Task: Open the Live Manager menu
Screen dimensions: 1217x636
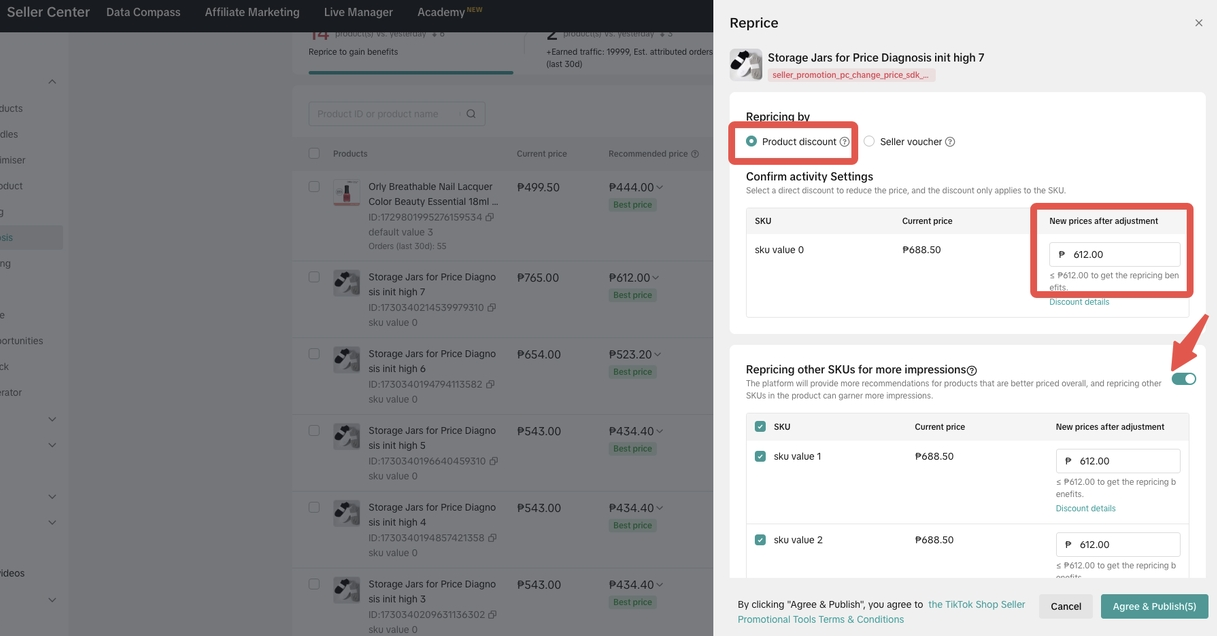Action: pos(358,12)
